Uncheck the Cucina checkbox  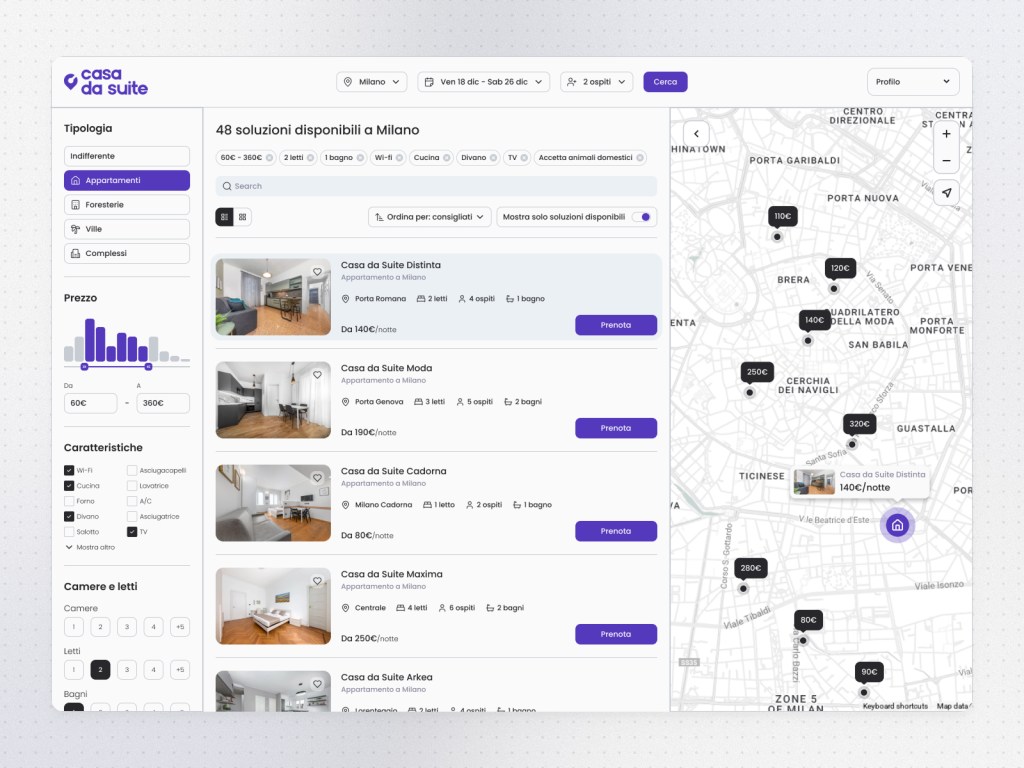pos(69,486)
